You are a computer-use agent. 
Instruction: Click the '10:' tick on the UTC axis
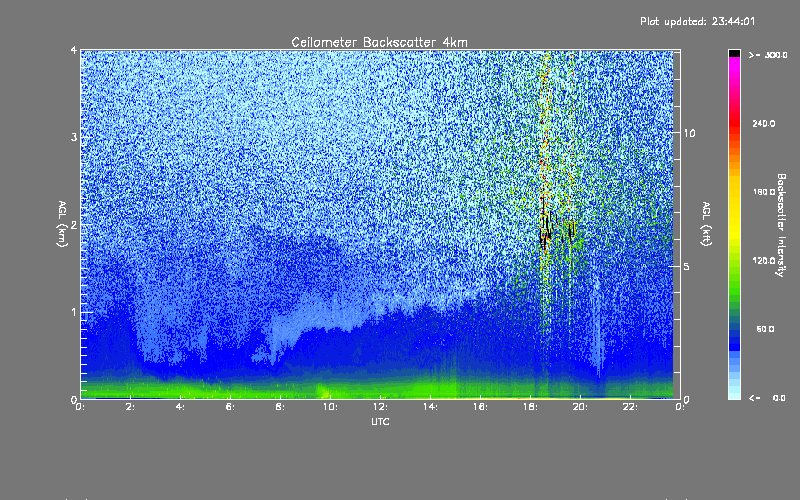click(x=330, y=407)
